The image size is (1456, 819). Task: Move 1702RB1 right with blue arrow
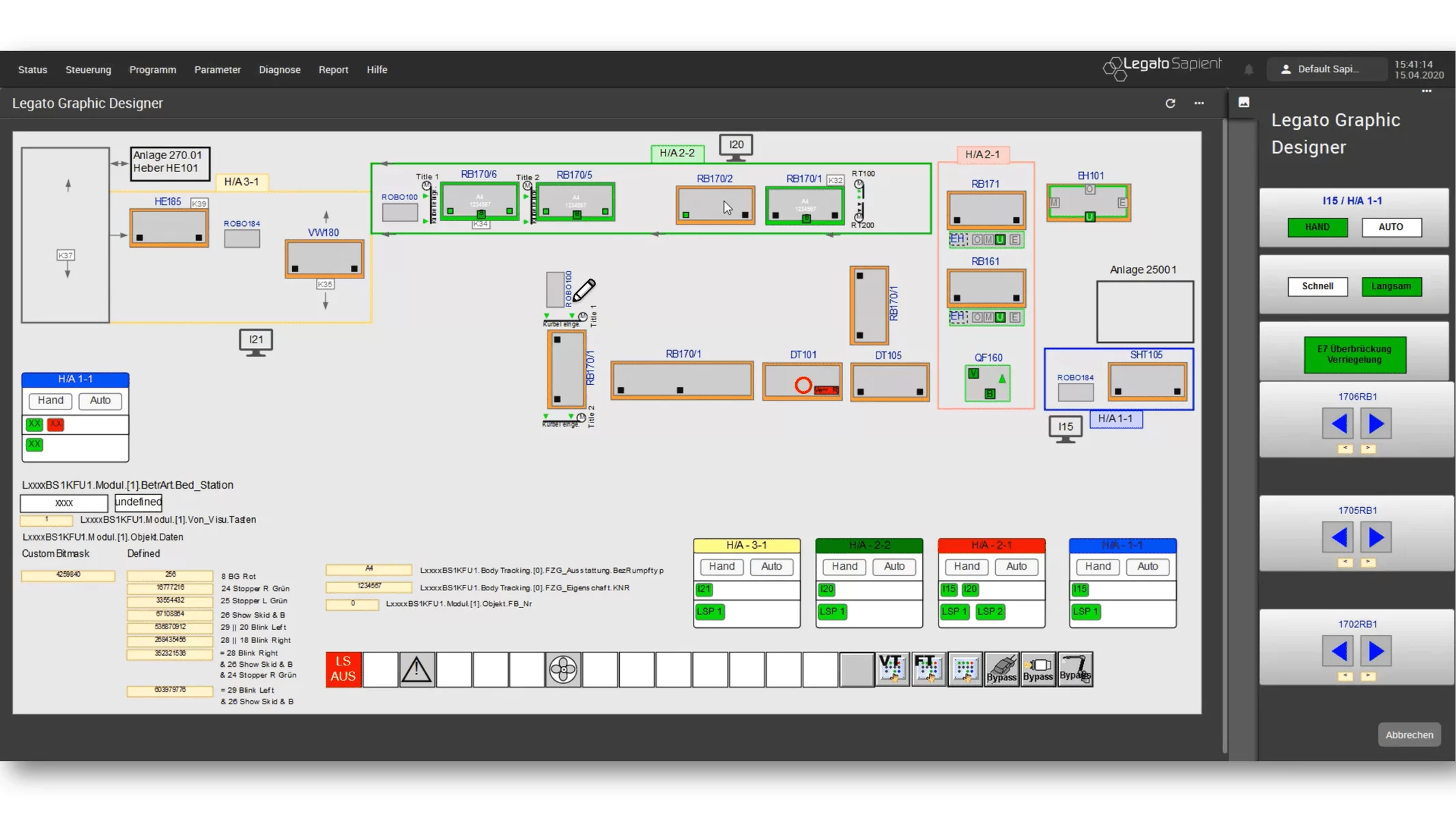[x=1376, y=652]
